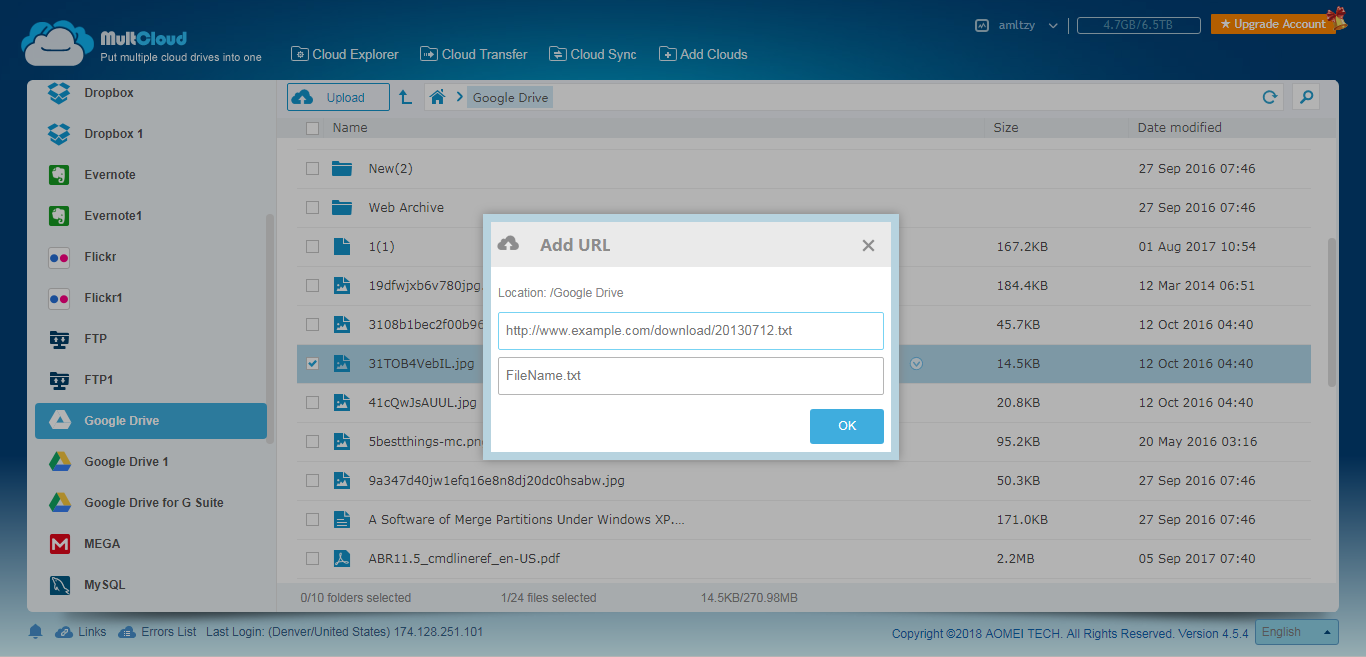Go up one folder level arrow

coord(405,97)
